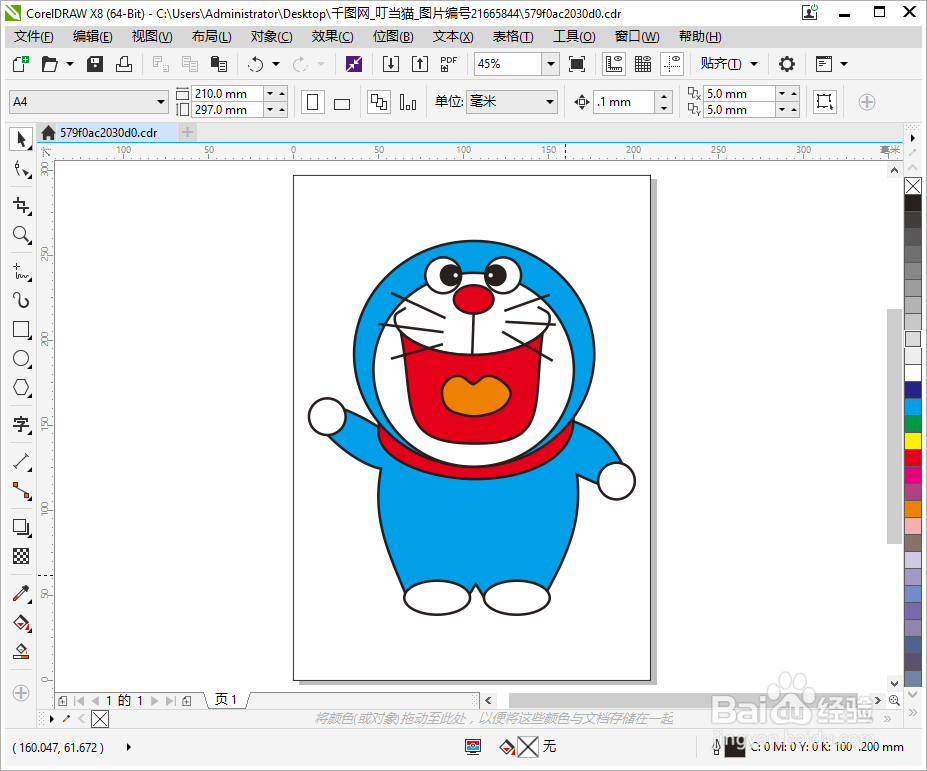
Task: Select the Transparency tool
Action: (x=21, y=556)
